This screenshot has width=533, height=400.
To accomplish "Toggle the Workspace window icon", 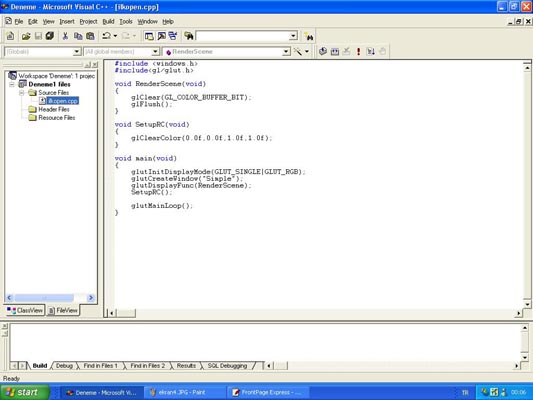I will [x=149, y=36].
